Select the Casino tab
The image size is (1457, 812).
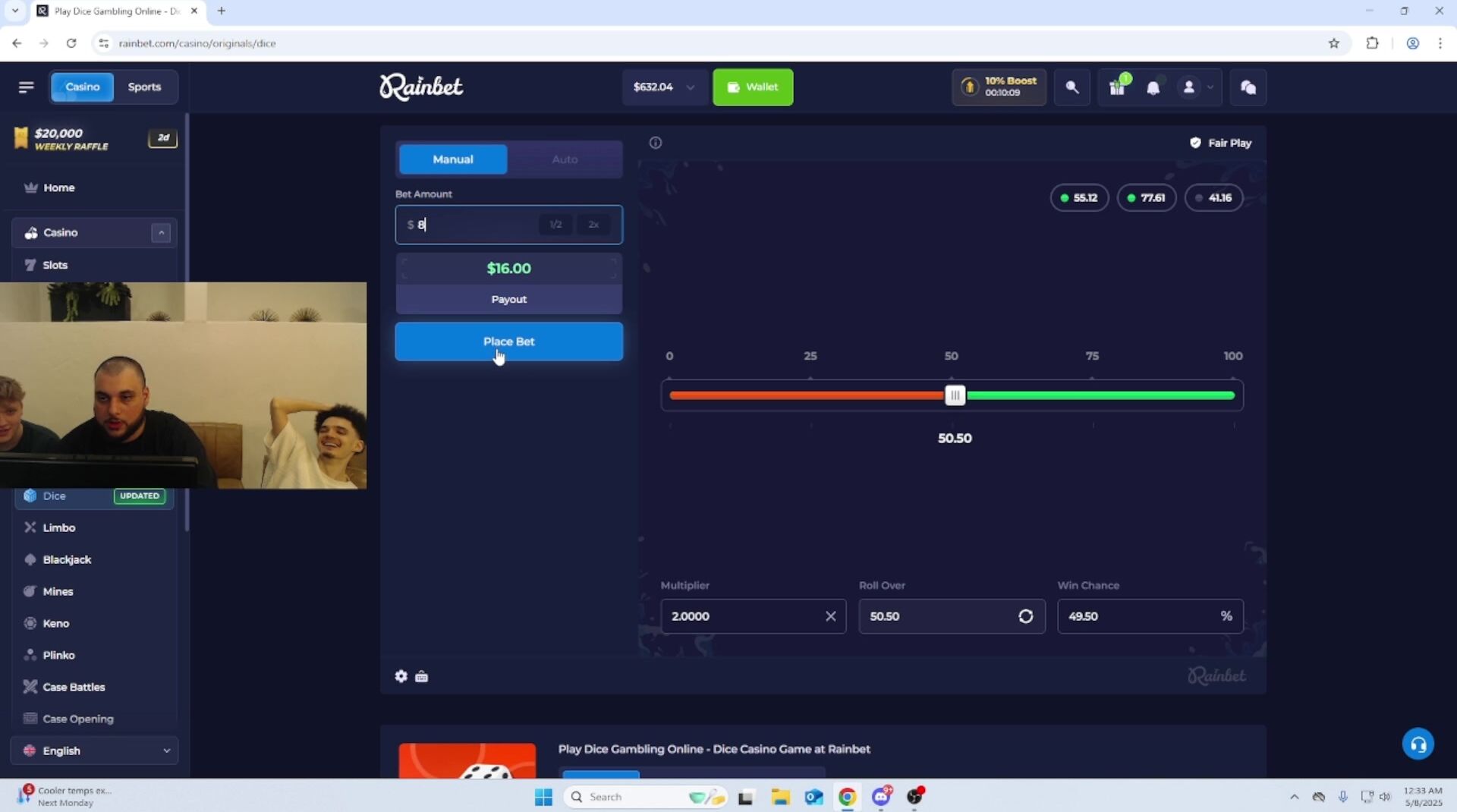tap(83, 87)
